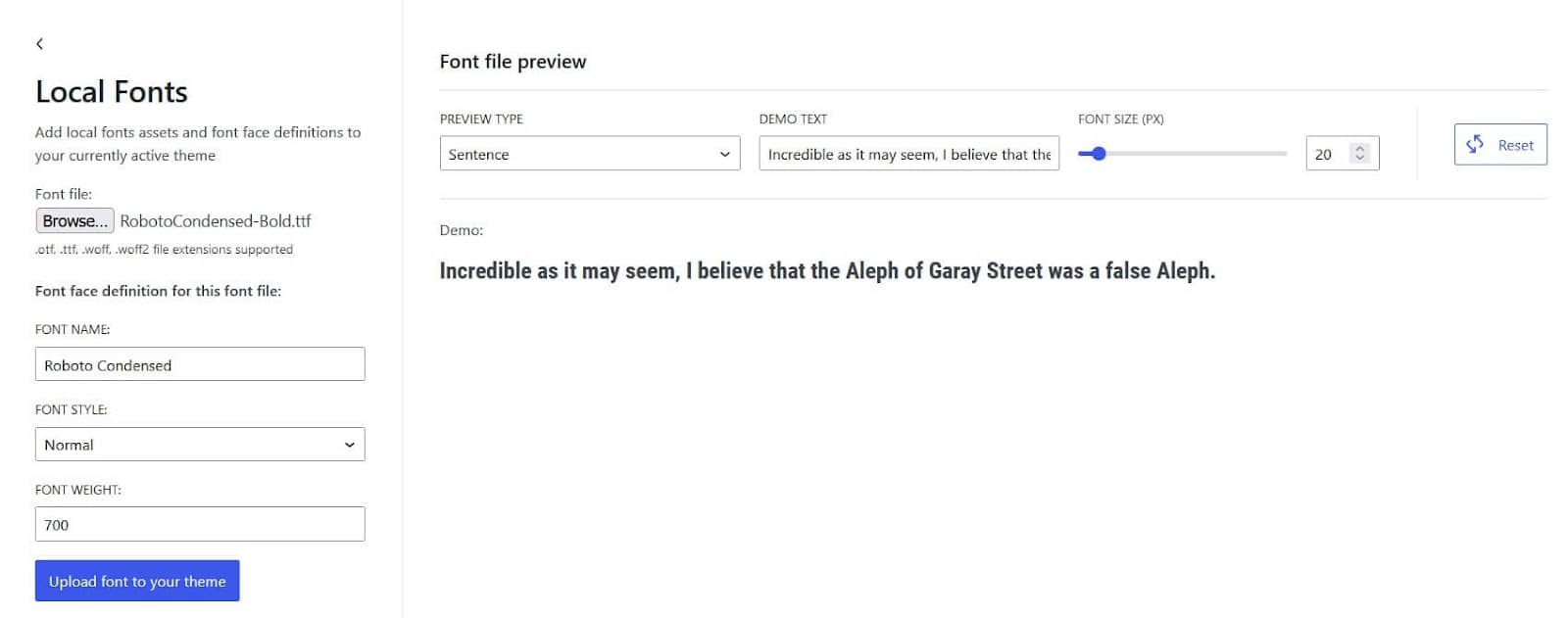Click the reset arrows icon

click(x=1475, y=145)
